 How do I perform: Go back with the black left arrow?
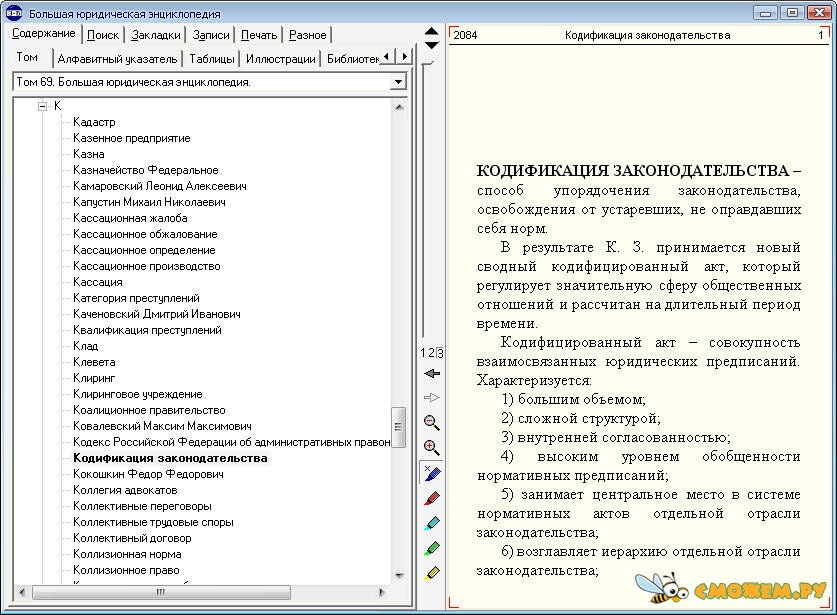click(431, 373)
